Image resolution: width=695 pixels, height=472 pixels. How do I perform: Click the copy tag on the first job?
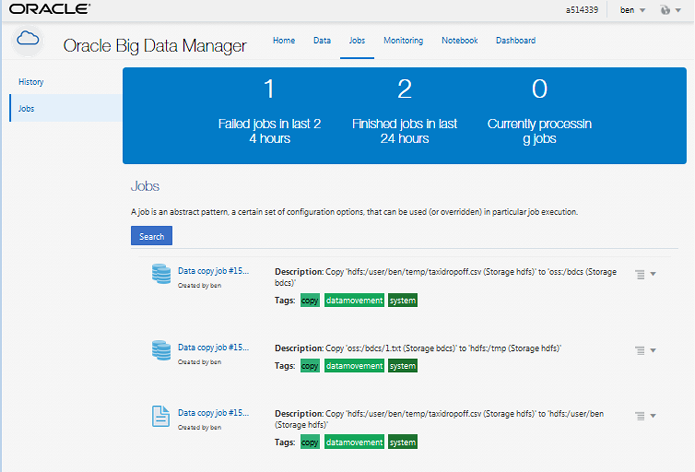click(x=310, y=300)
